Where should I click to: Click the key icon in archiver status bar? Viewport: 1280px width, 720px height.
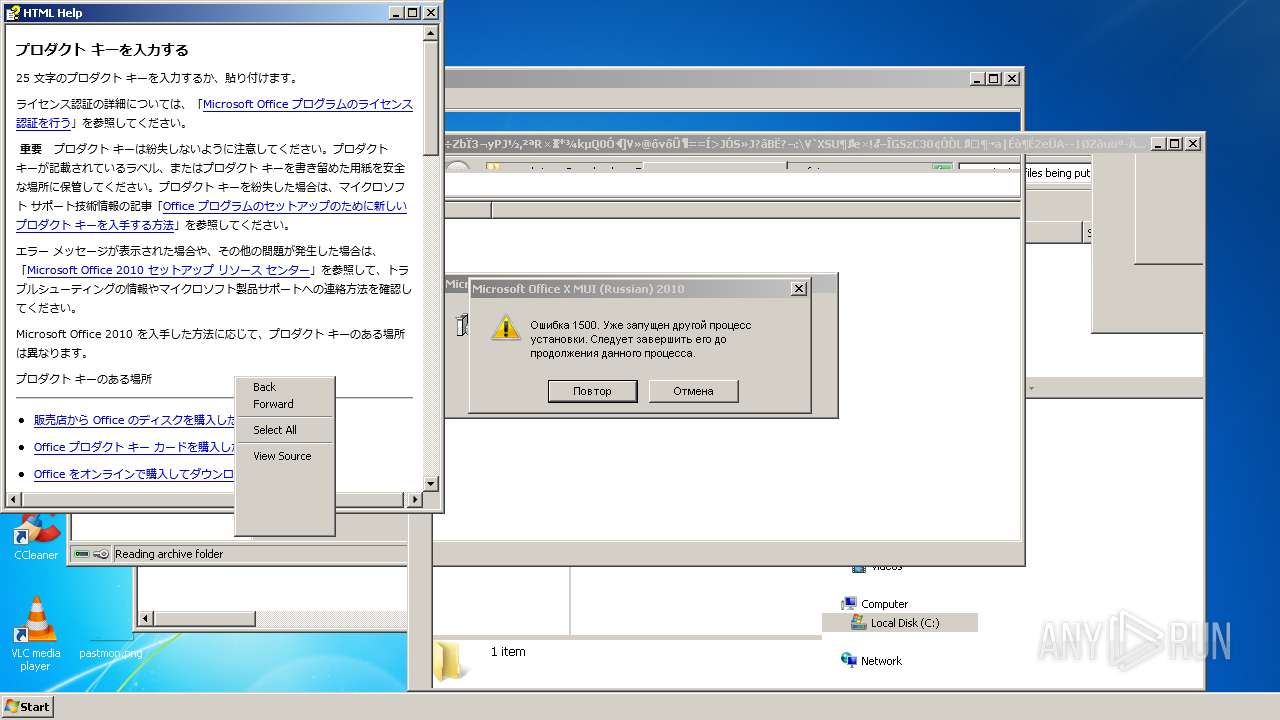click(101, 554)
